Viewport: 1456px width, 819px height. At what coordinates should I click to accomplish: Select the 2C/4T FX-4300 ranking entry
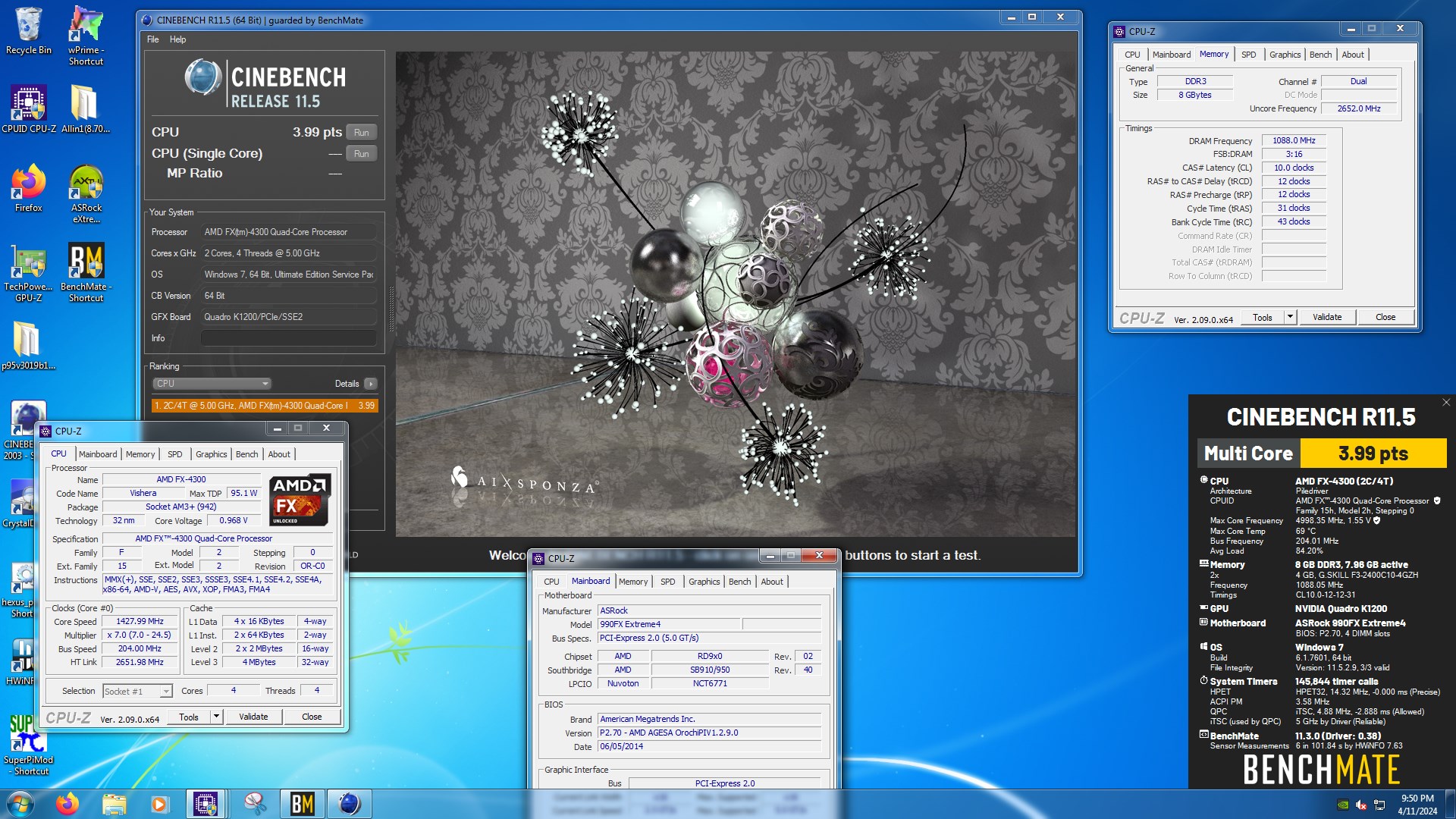point(265,406)
